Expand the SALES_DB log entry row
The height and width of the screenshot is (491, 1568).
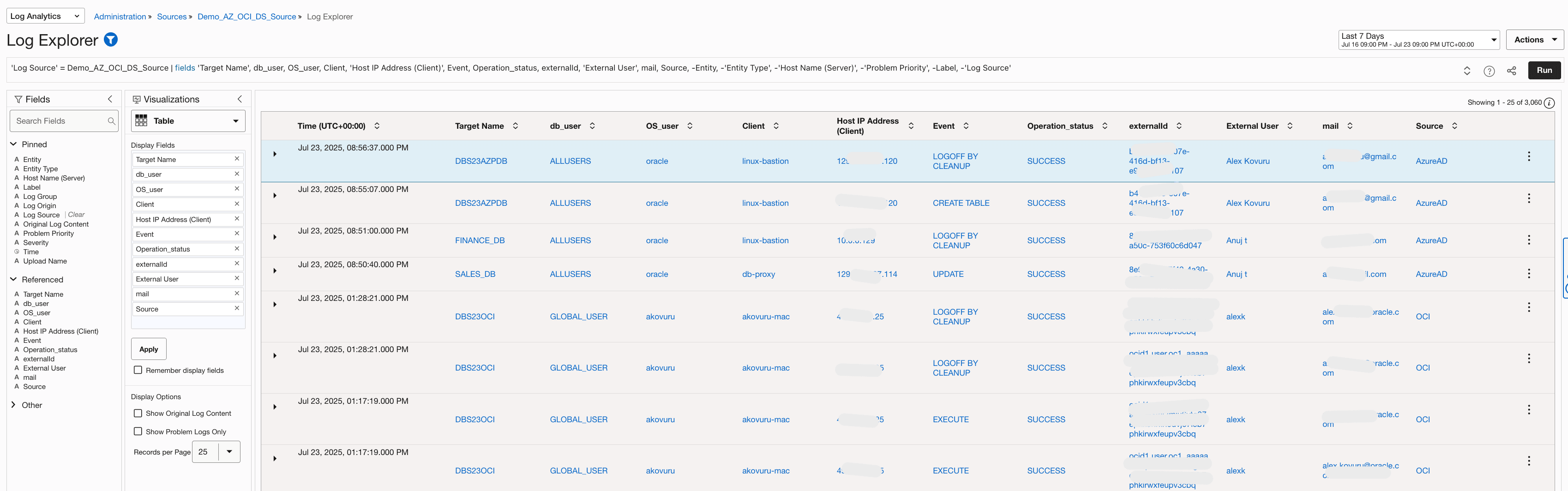275,271
